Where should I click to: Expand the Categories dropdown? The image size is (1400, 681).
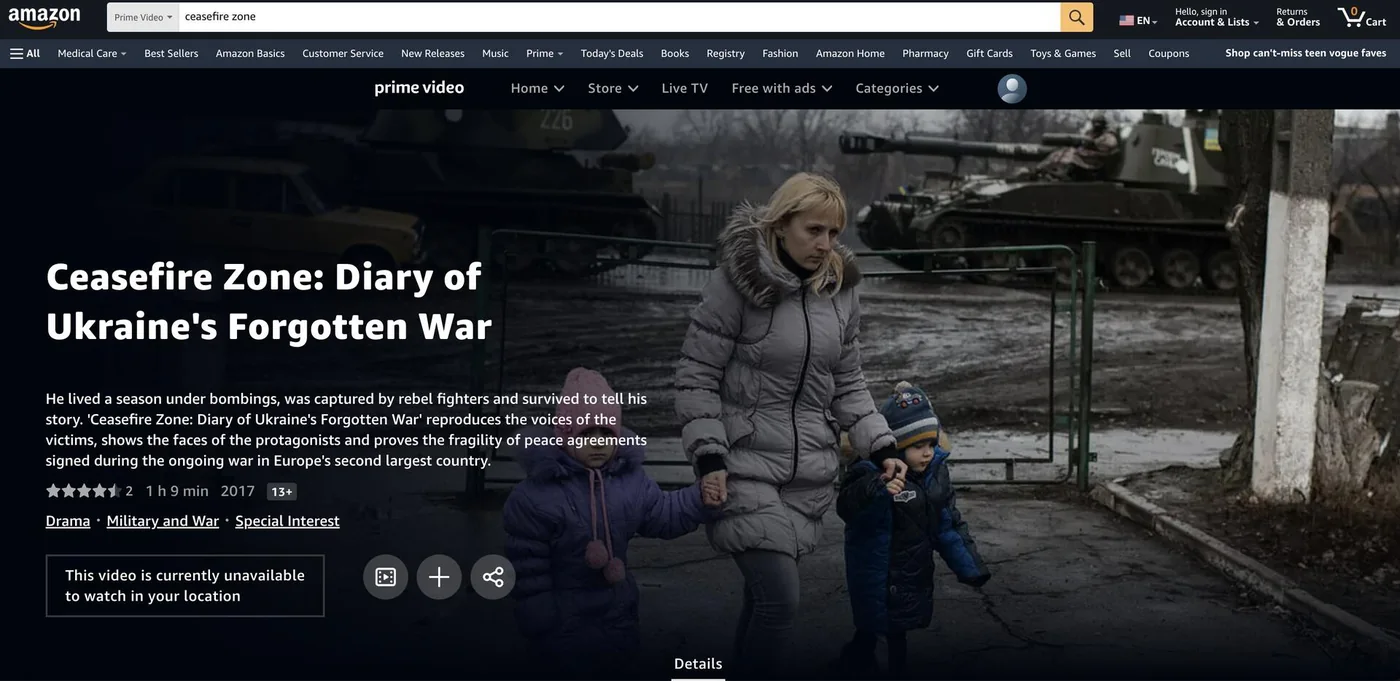tap(897, 88)
